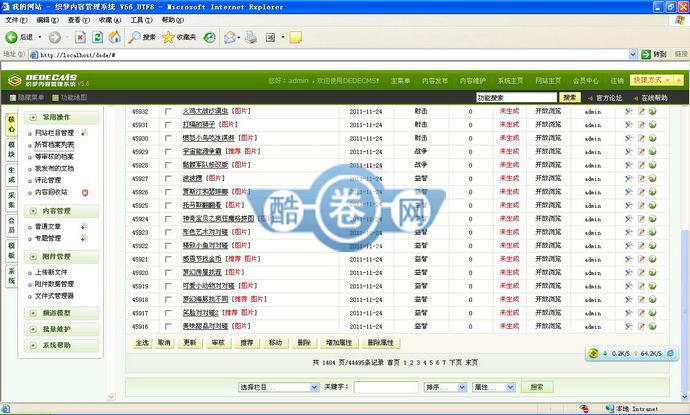Click the 功能搜索 search box
Image resolution: width=690 pixels, height=415 pixels.
[x=517, y=97]
